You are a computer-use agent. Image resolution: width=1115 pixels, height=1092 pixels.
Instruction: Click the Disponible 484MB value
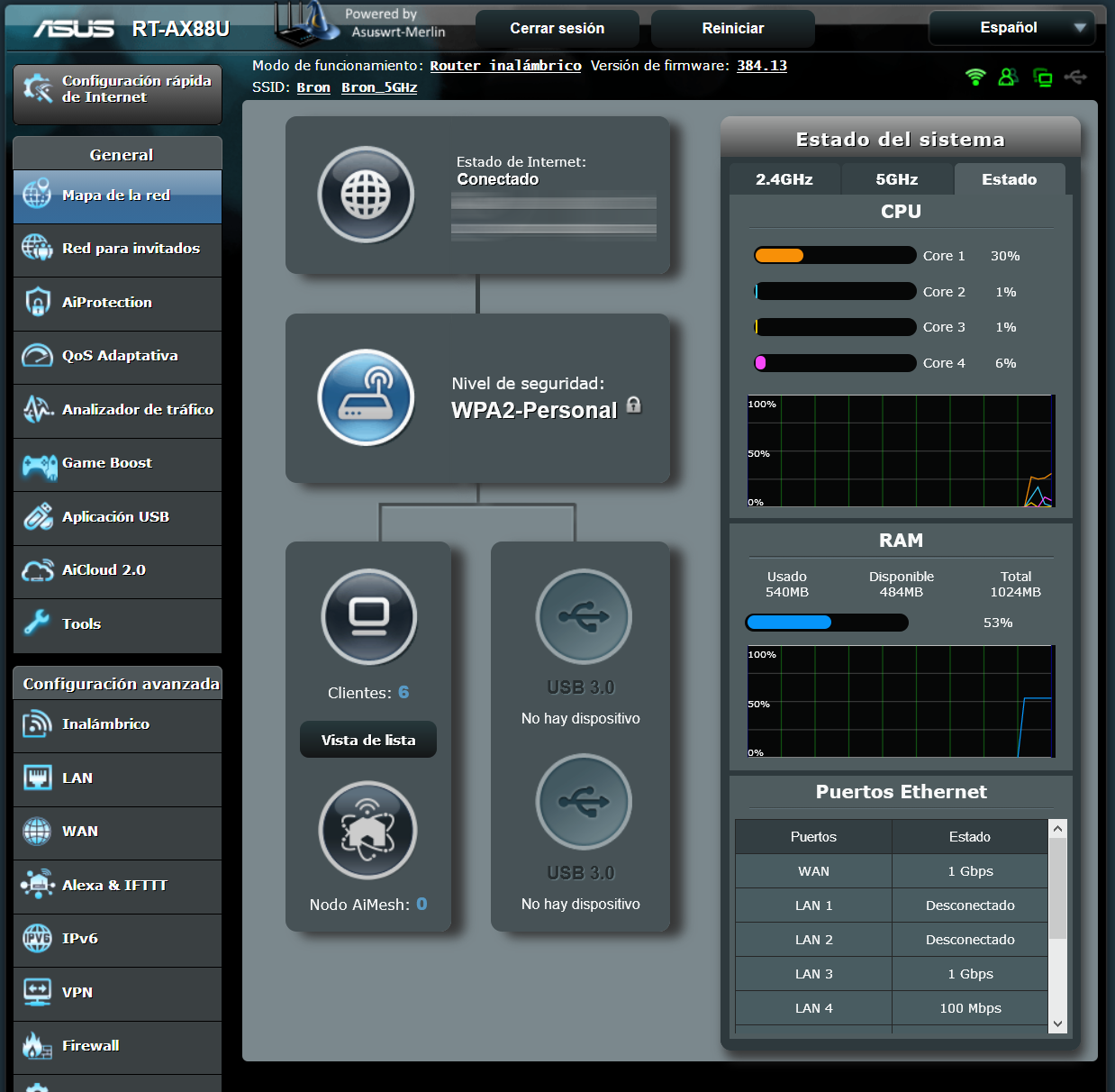tap(901, 592)
